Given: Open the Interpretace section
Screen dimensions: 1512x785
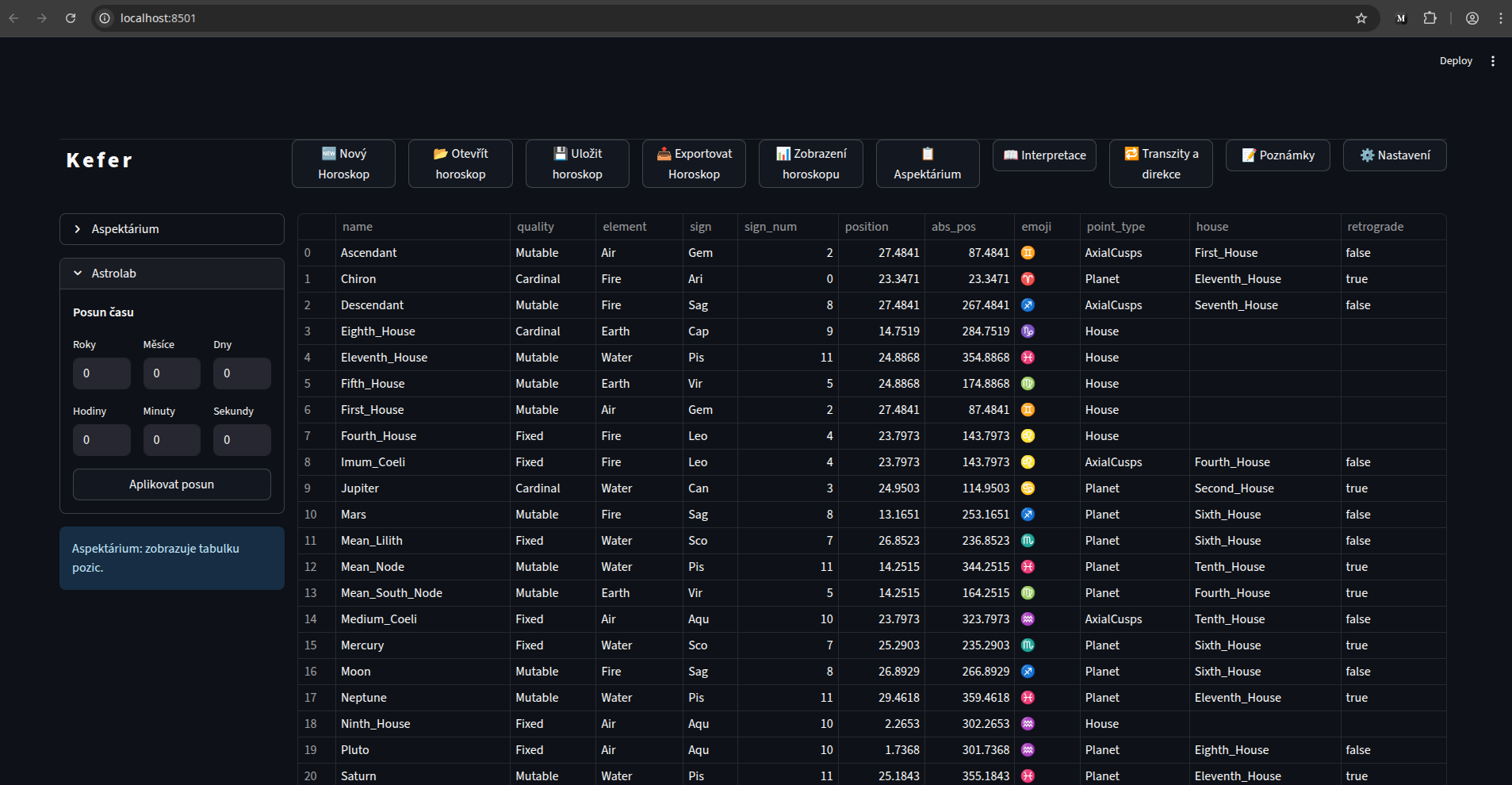Looking at the screenshot, I should [1044, 155].
